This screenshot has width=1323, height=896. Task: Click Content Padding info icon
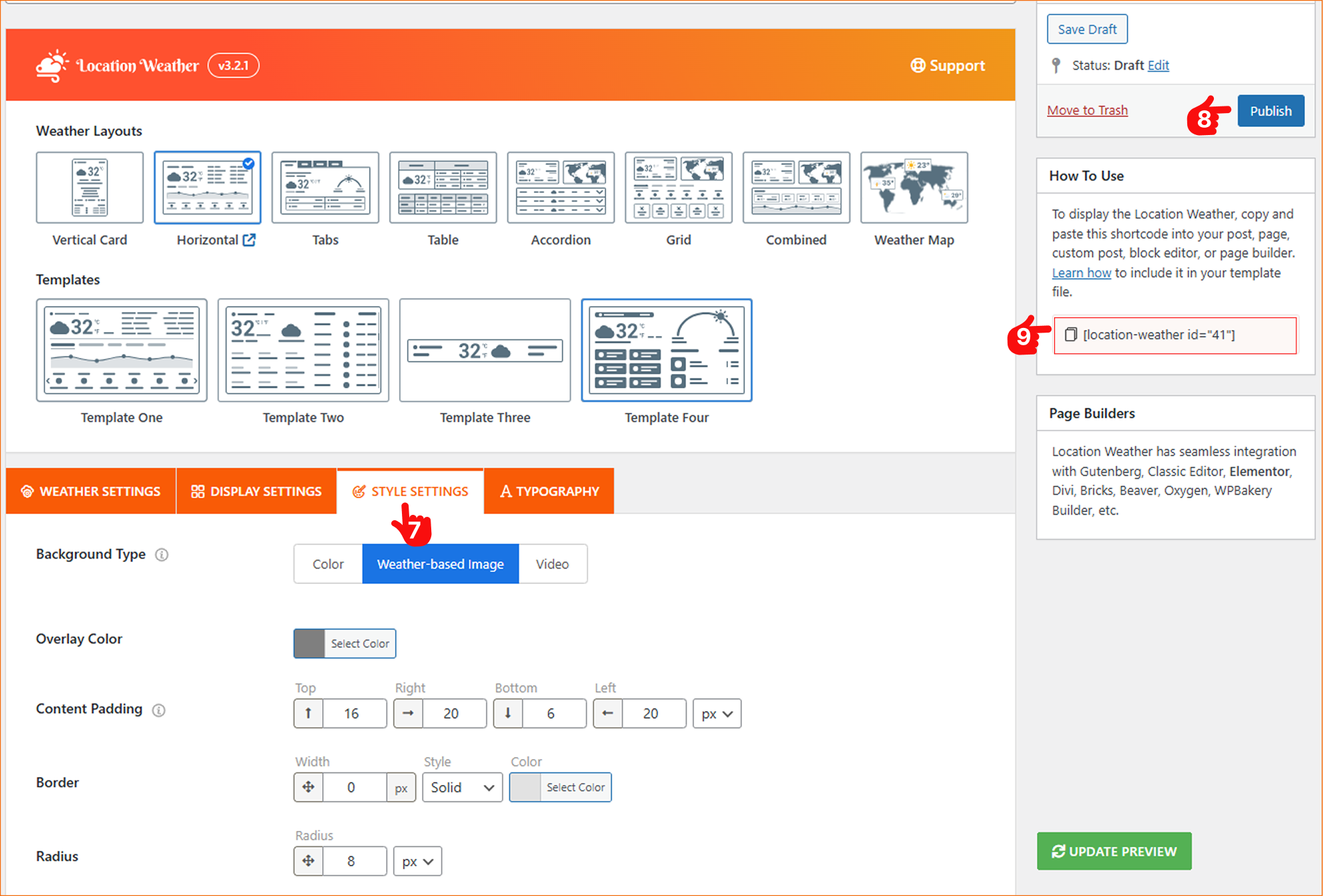click(158, 710)
